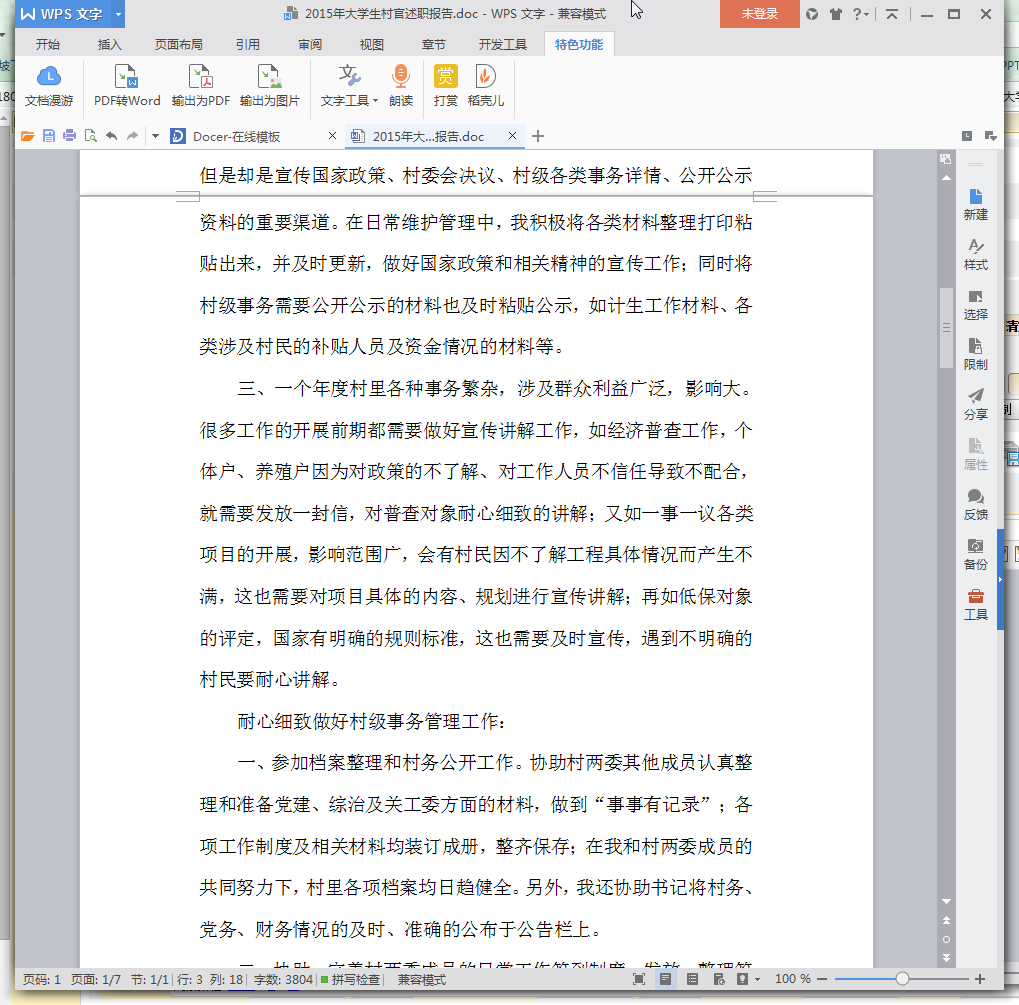This screenshot has width=1019, height=1005.
Task: Open the 选择 selection sidebar panel
Action: [x=975, y=305]
